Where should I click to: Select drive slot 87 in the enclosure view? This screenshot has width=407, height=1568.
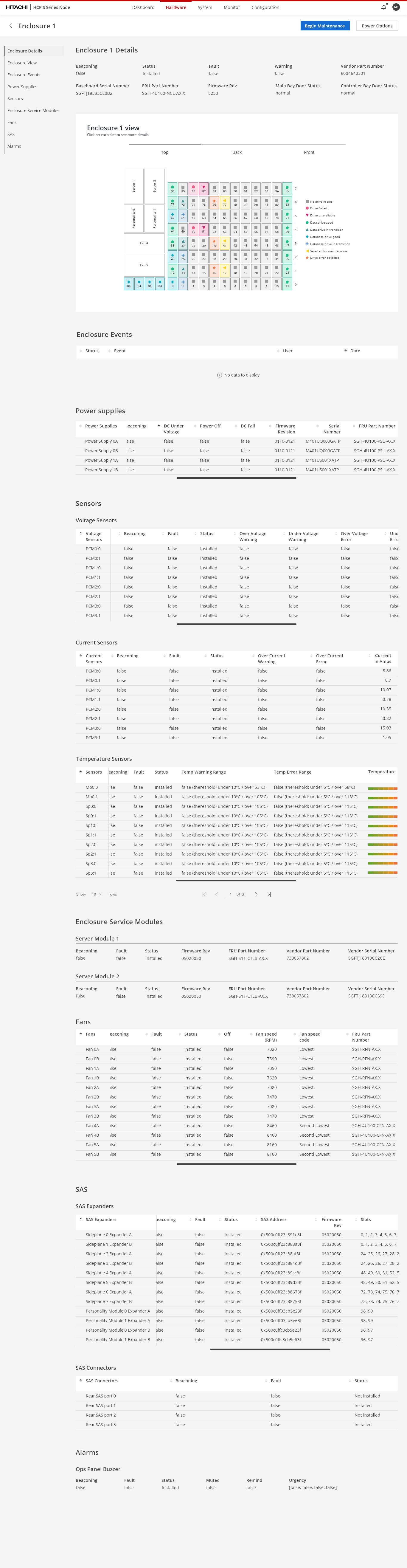tap(204, 189)
